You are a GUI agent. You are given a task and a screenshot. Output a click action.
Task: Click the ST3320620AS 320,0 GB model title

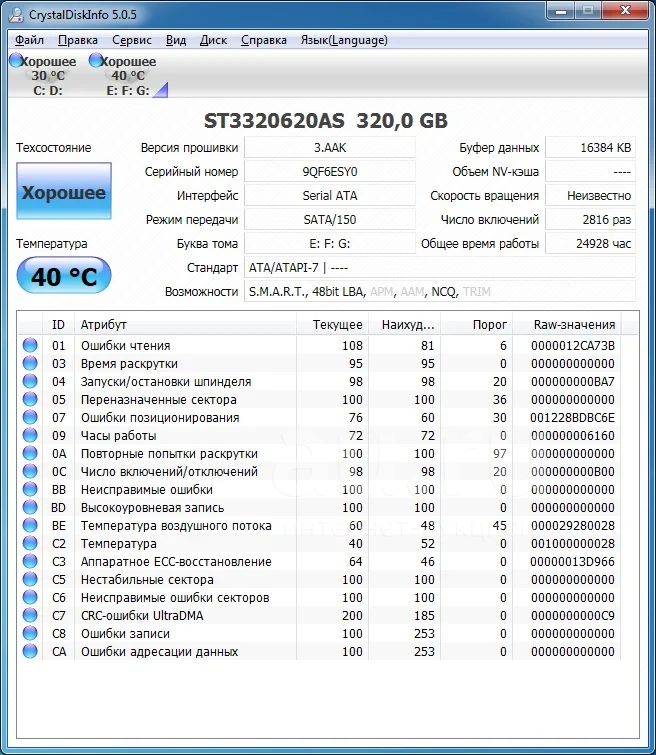(326, 120)
